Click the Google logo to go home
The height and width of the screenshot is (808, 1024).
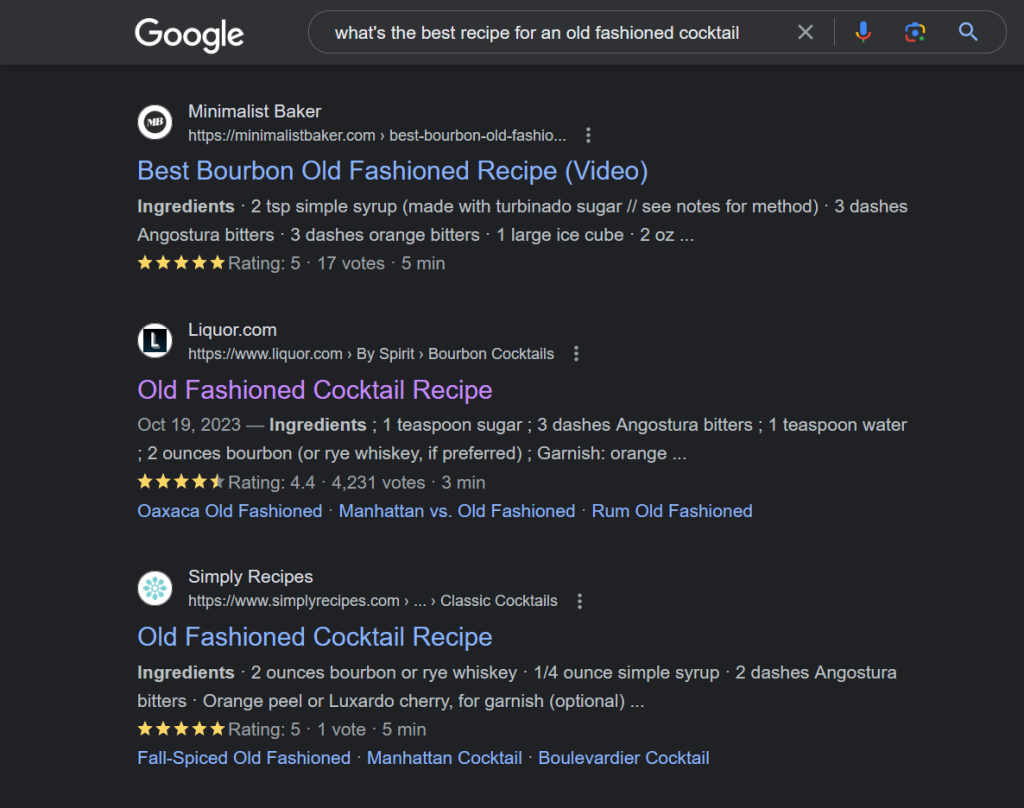point(188,33)
